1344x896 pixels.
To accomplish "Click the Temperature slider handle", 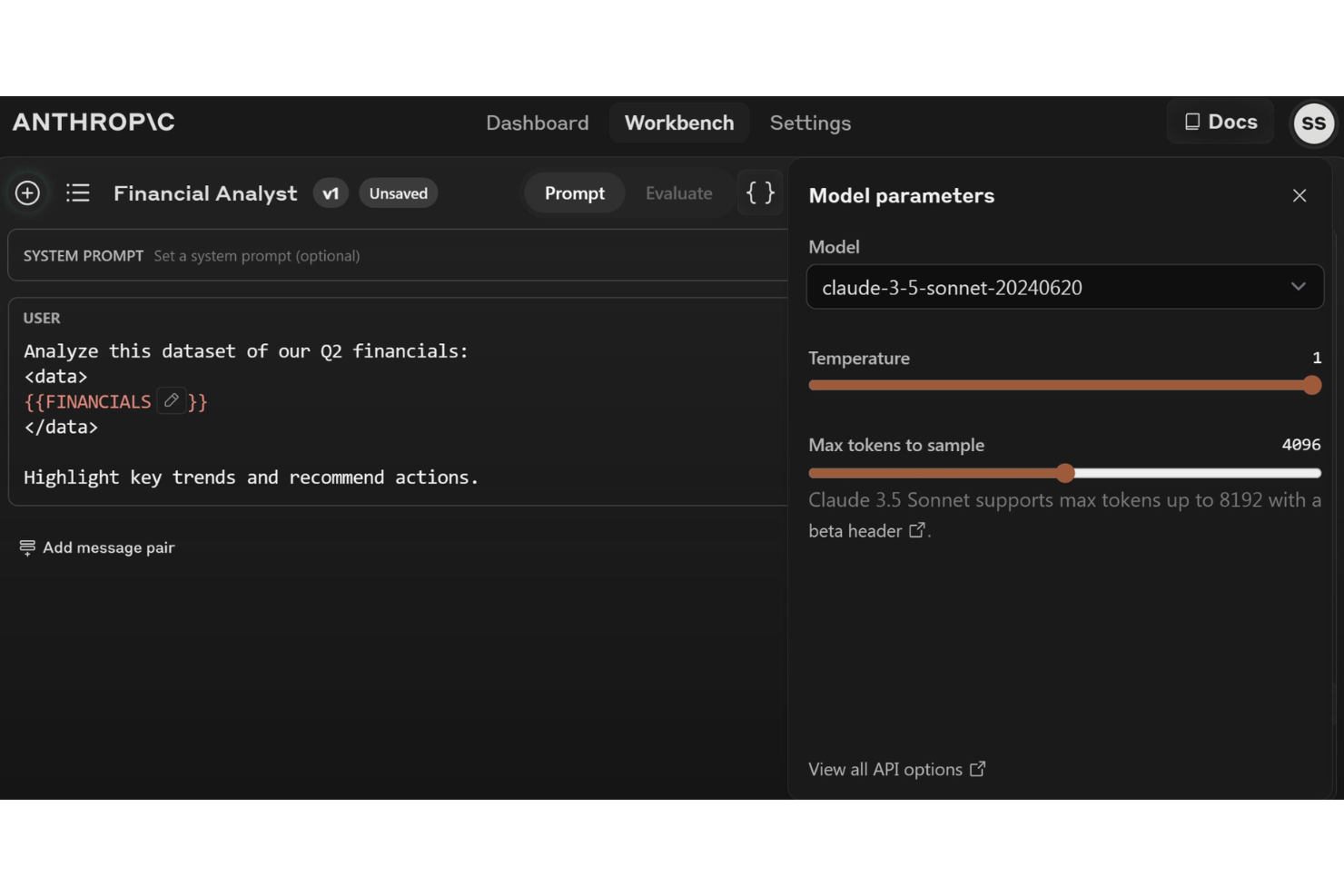I will point(1311,385).
